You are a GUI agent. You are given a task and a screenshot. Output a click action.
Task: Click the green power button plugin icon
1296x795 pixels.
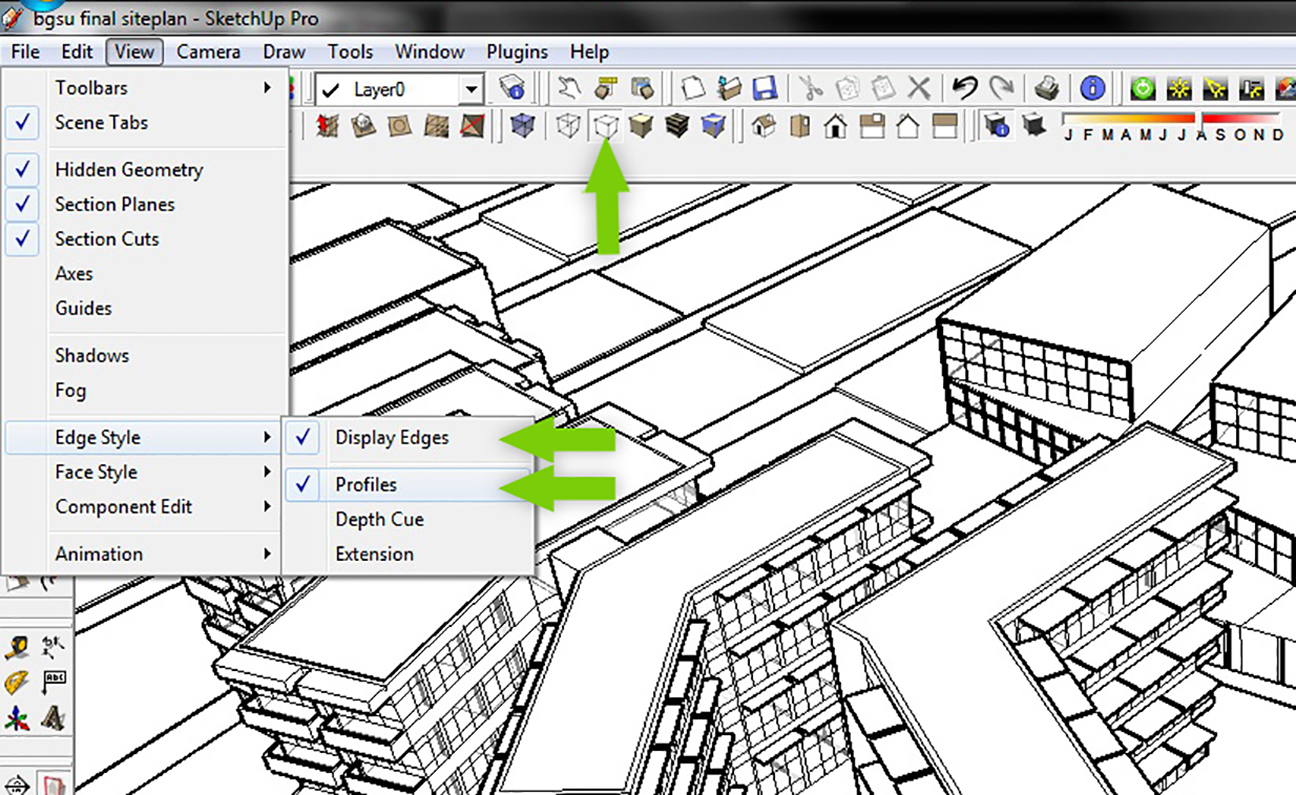click(x=1143, y=88)
